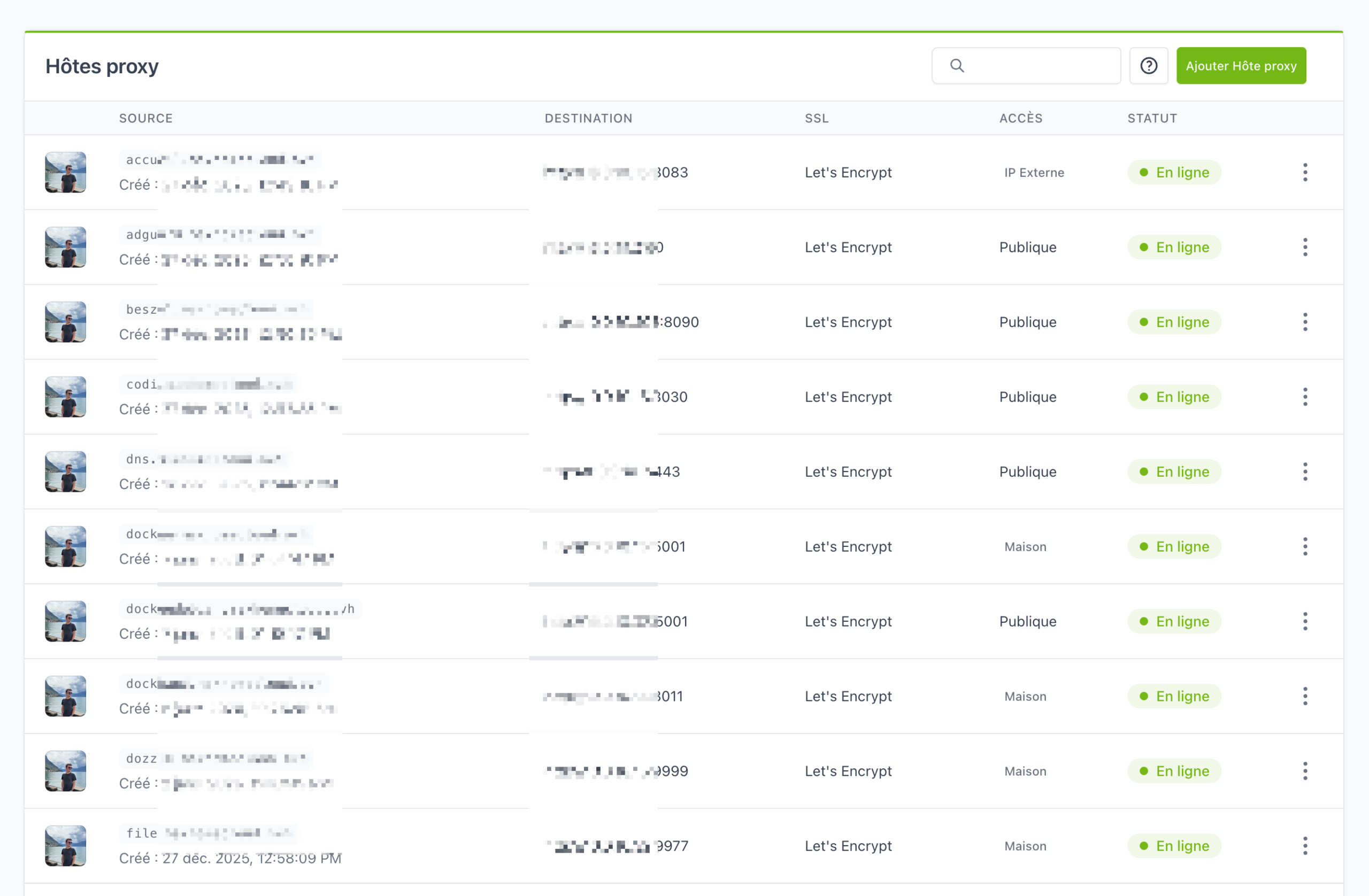1369x896 pixels.
Task: Click the avatar thumbnail on the accu row
Action: tap(65, 173)
